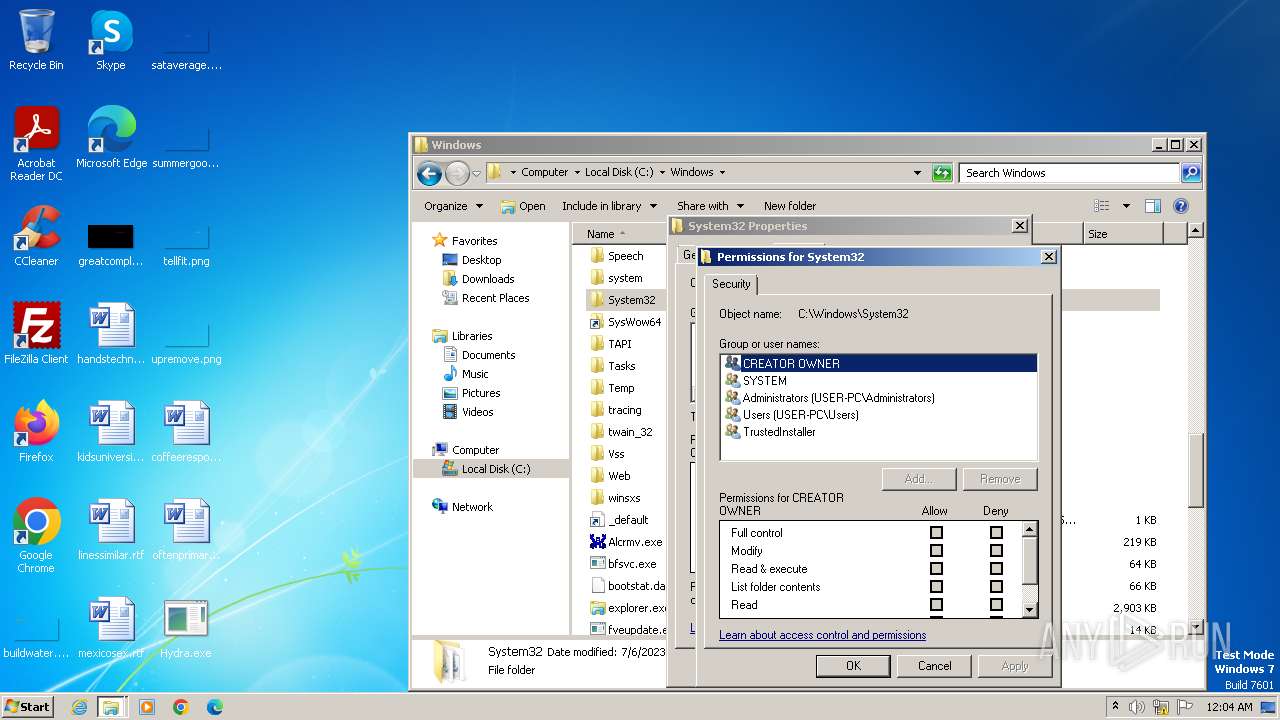Click the taskbar clock showing 12:04 AM
The image size is (1280, 720).
pyautogui.click(x=1229, y=707)
